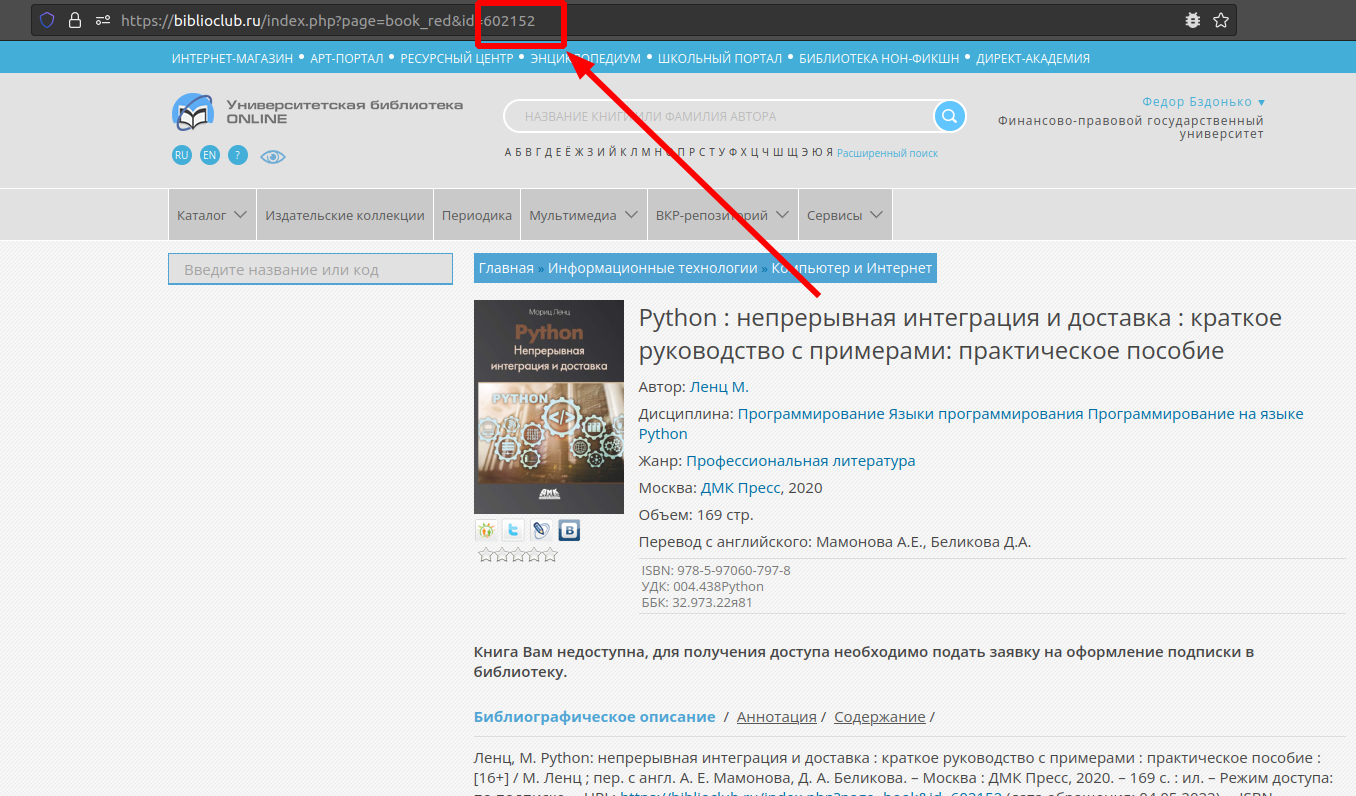
Task: Click the search magnifier button
Action: pos(950,116)
